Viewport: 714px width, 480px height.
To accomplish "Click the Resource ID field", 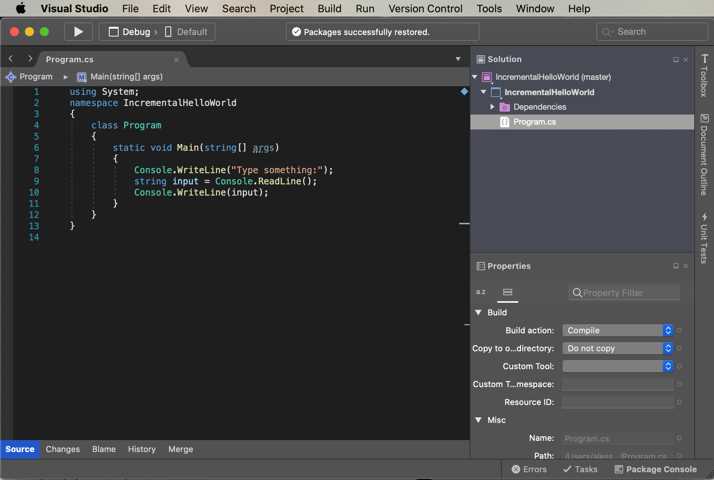I will click(x=617, y=402).
